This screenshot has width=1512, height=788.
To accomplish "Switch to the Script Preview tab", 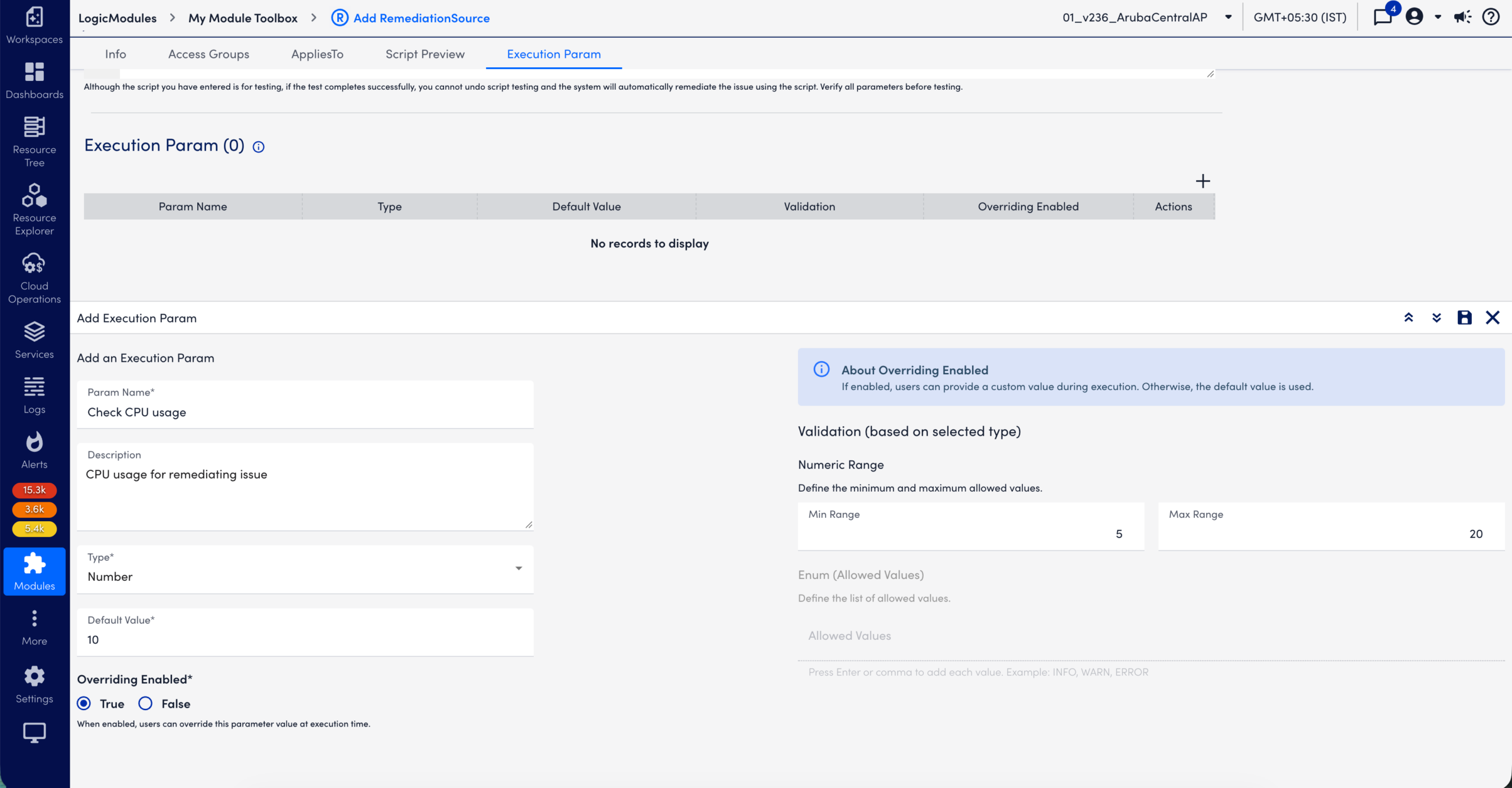I will point(425,54).
